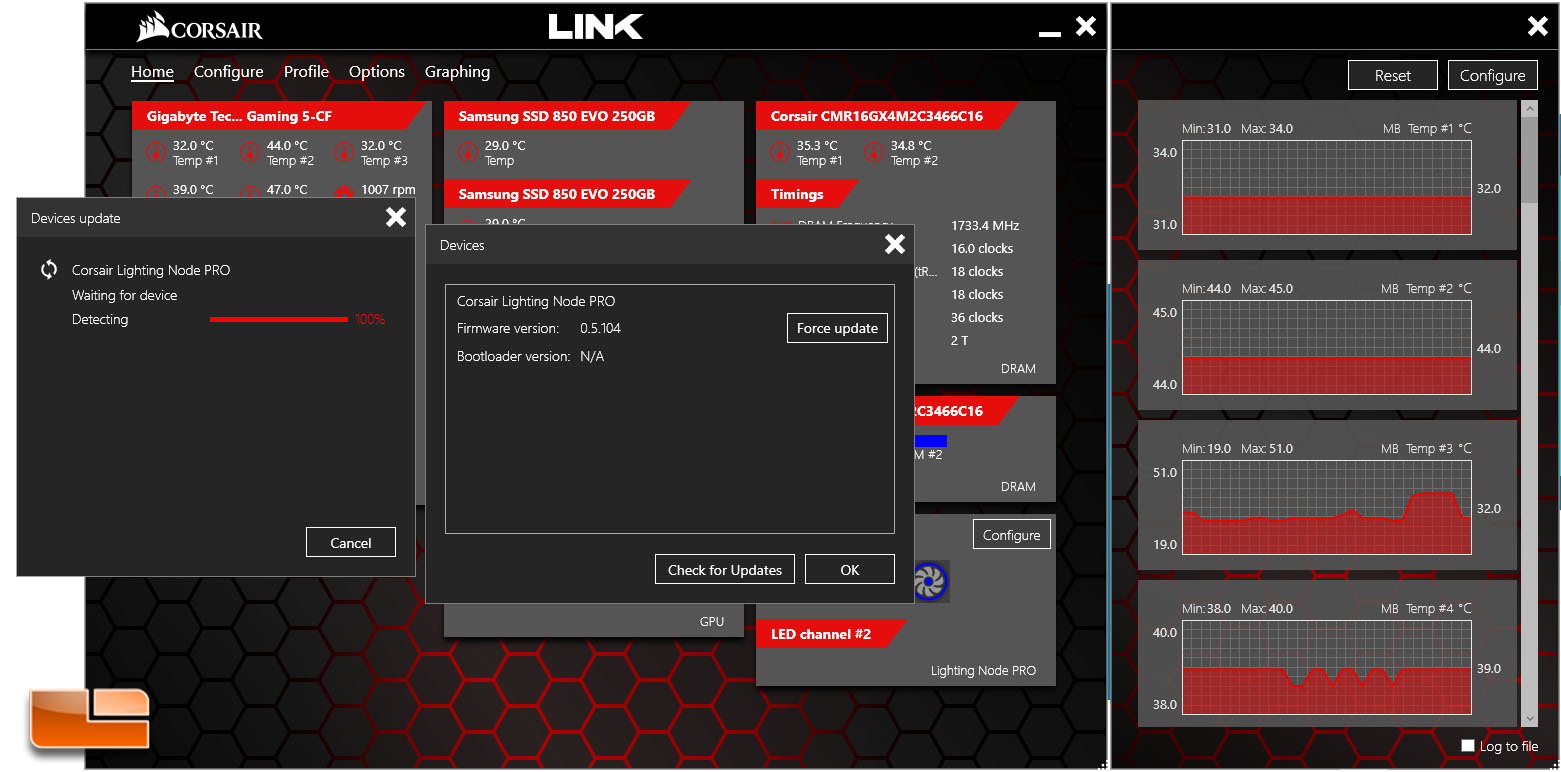Screen dimensions: 1561x772
Task: Select the MB Temp #1 graph
Action: click(x=1327, y=188)
